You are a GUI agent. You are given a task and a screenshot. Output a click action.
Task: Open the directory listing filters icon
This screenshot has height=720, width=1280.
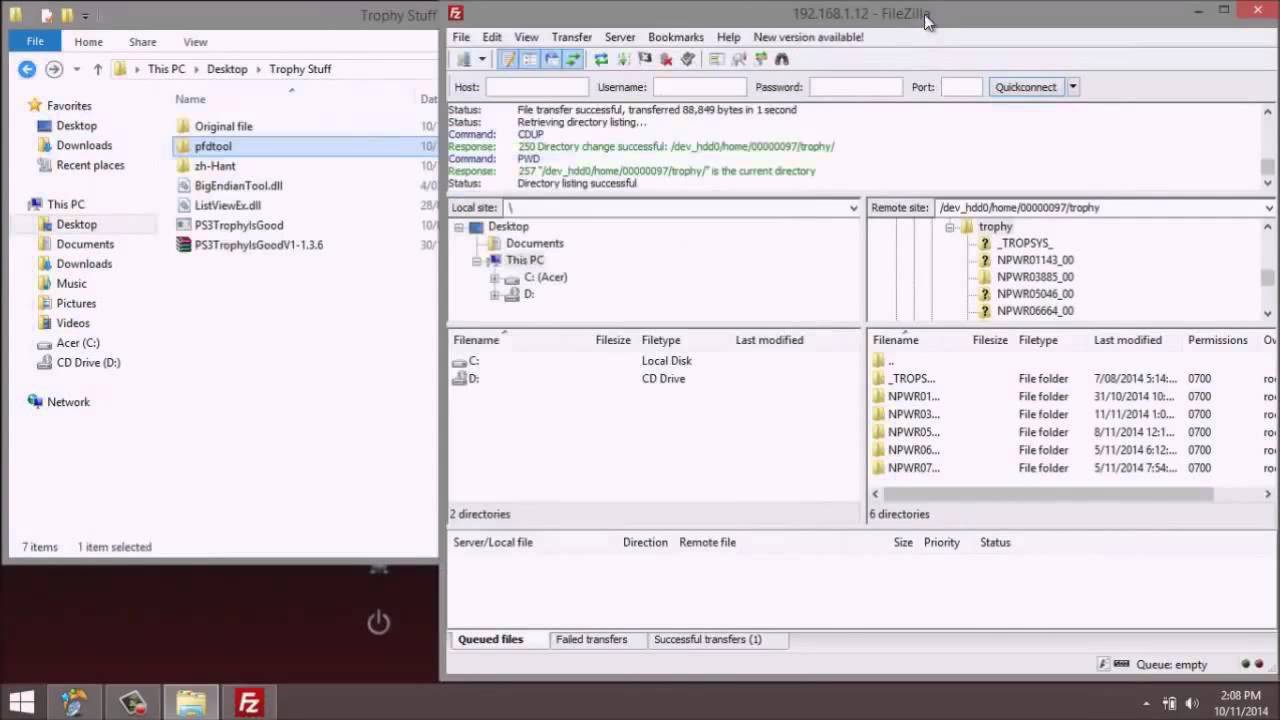point(716,60)
